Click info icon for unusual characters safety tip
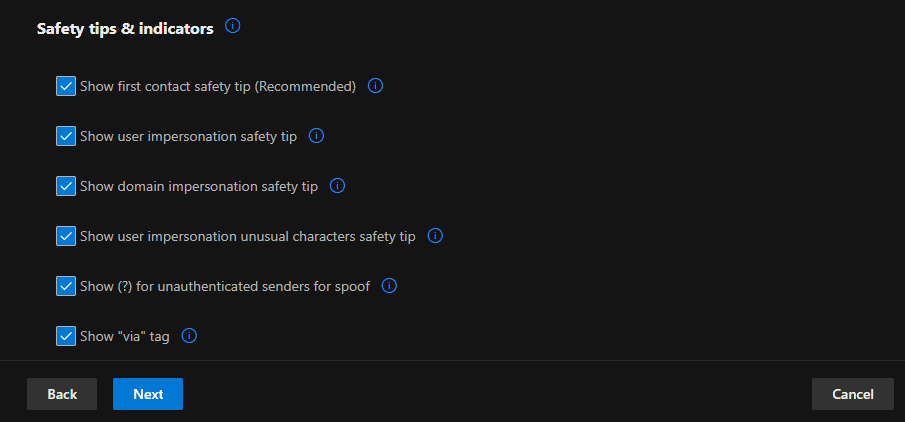Viewport: 905px width, 422px height. point(435,236)
